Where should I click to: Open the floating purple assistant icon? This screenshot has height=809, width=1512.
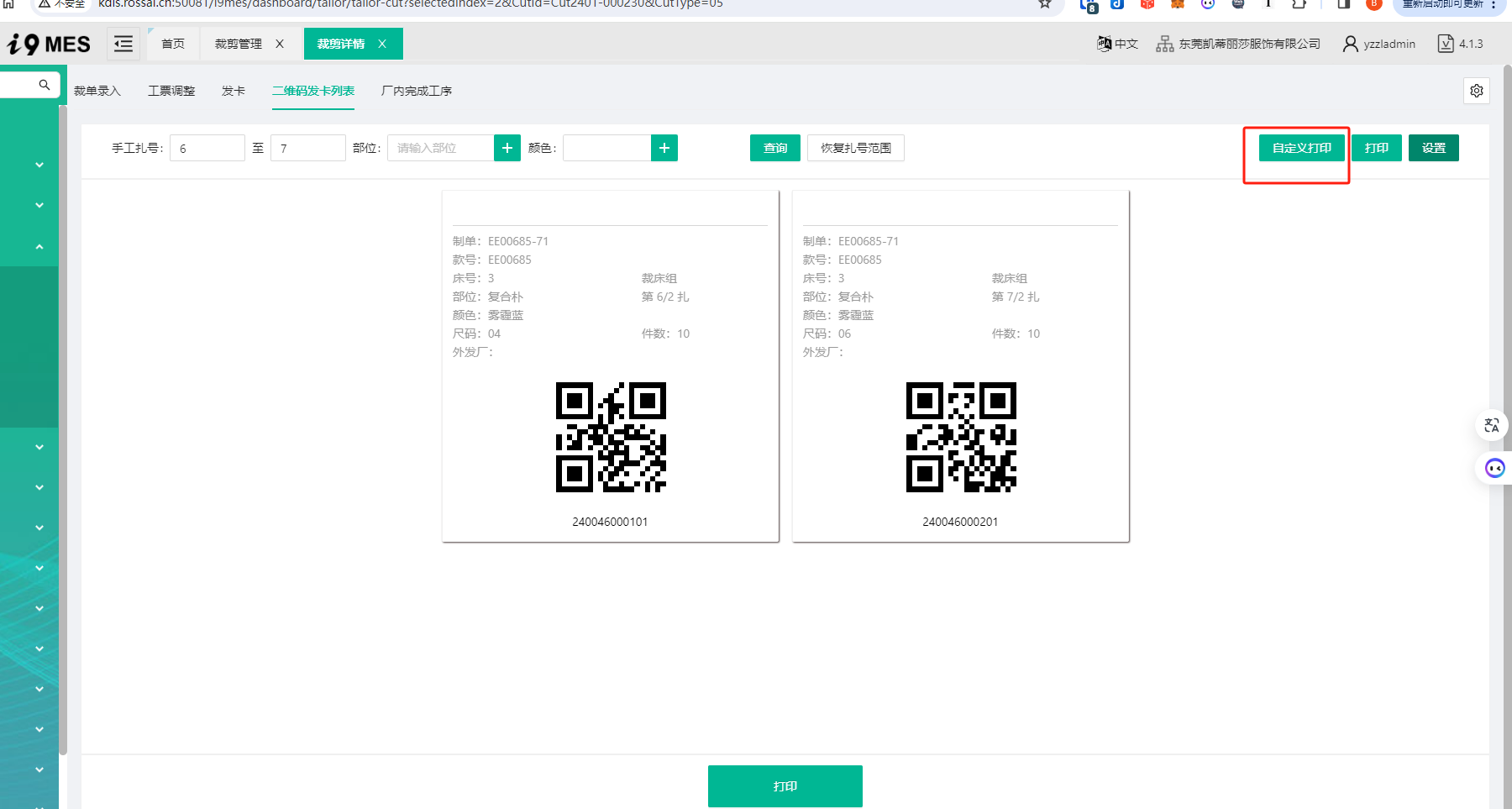pyautogui.click(x=1494, y=468)
